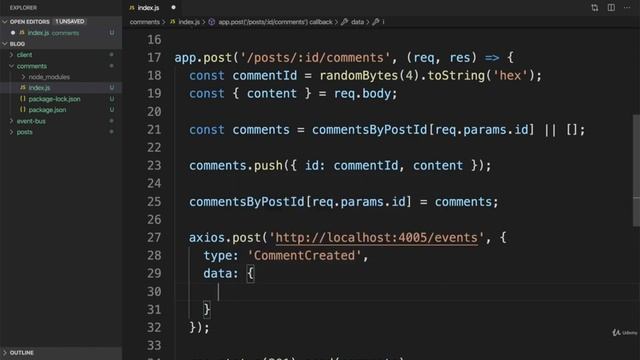The image size is (640, 360).
Task: Follow the http://localhost:4005/events link
Action: point(376,238)
